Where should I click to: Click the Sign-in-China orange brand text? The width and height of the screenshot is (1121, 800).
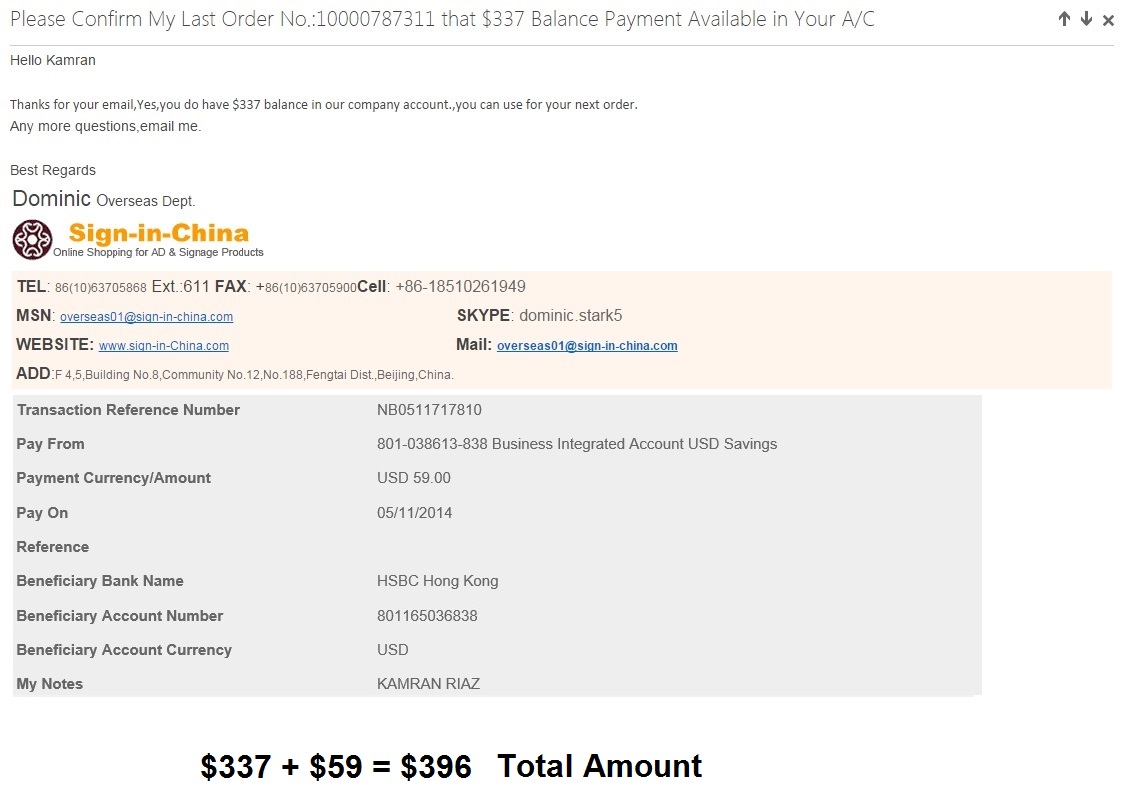[159, 233]
